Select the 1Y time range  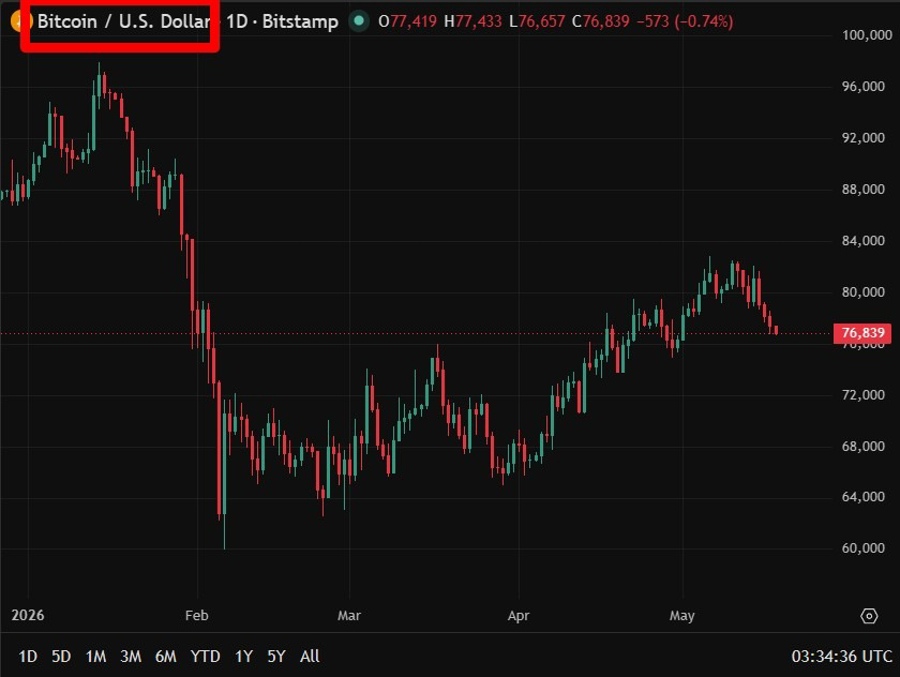[x=244, y=656]
